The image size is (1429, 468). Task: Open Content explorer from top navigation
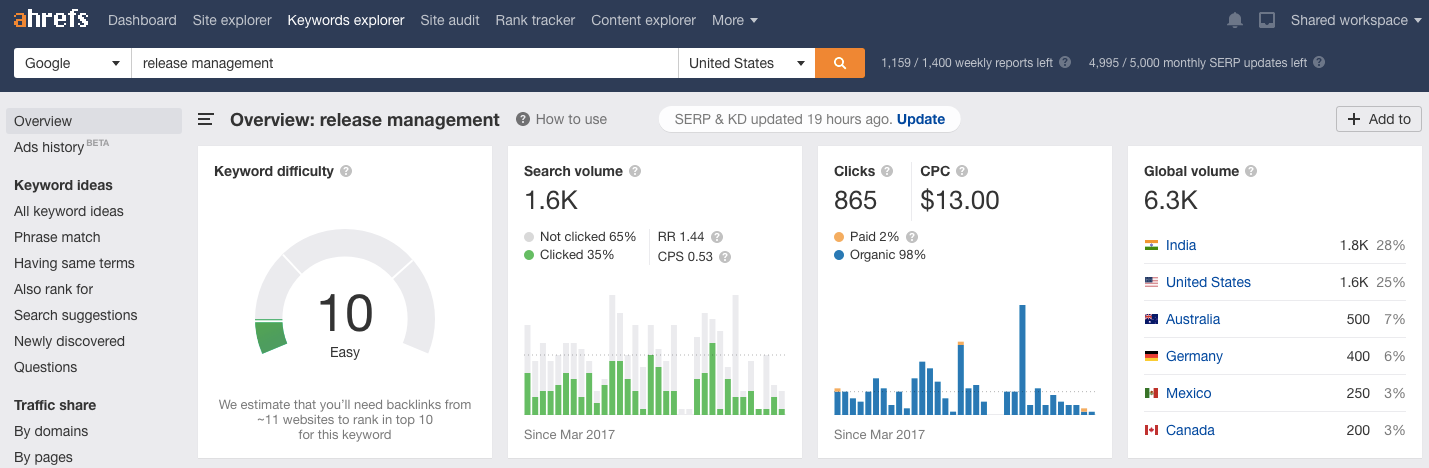point(643,20)
